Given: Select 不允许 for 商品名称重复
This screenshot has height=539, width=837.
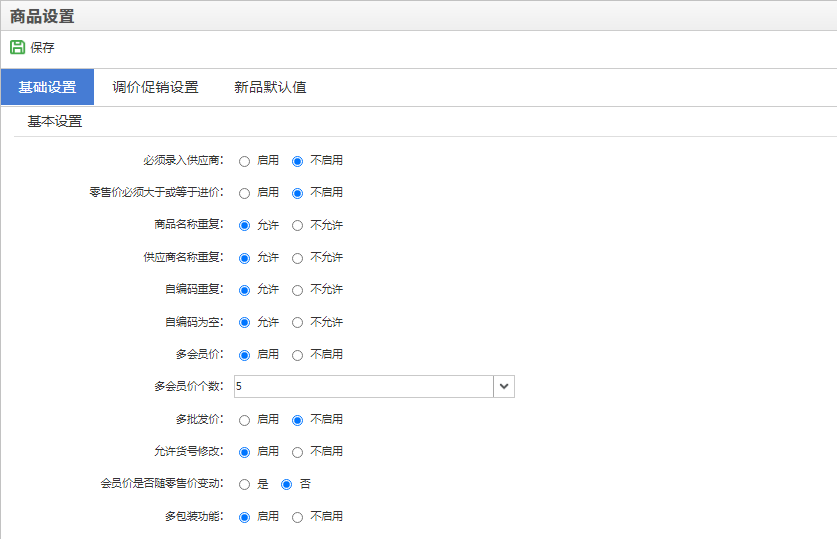Looking at the screenshot, I should 297,226.
